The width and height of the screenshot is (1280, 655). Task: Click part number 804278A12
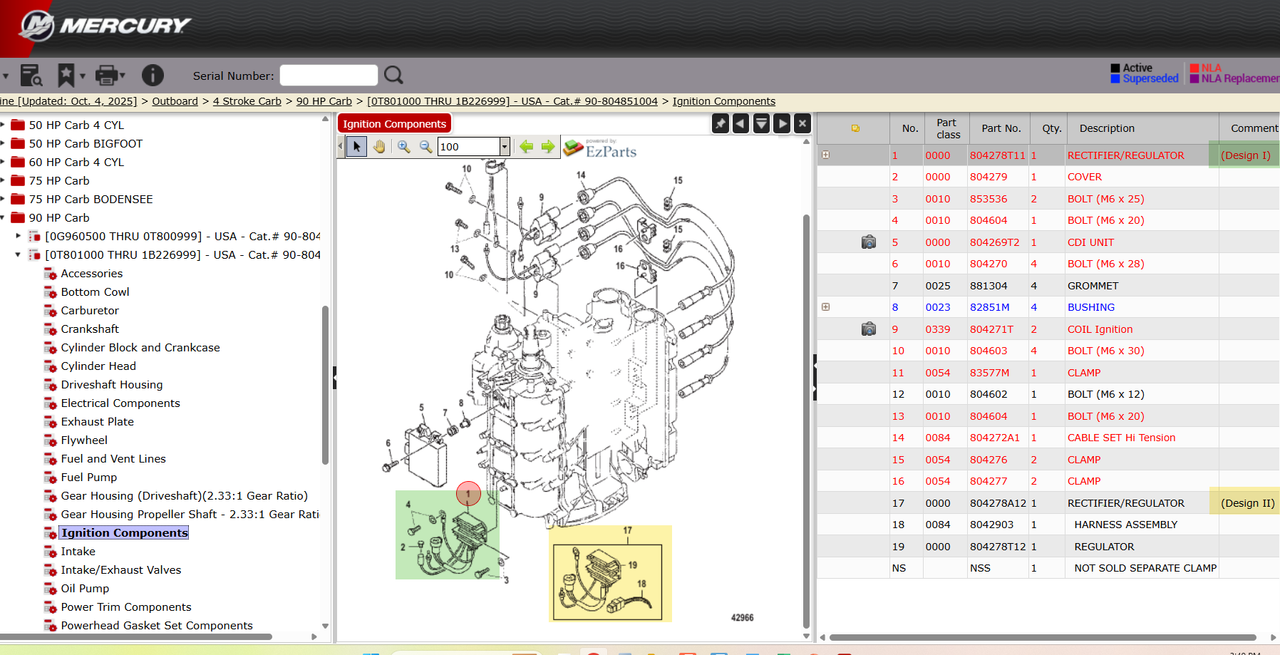(998, 503)
